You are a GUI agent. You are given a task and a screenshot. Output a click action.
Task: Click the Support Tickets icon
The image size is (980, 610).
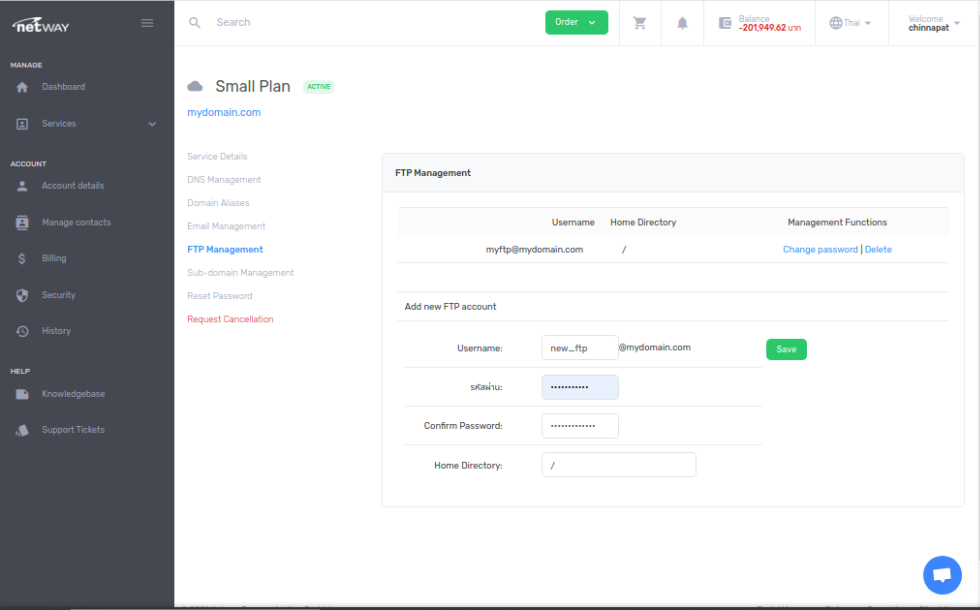click(x=22, y=430)
